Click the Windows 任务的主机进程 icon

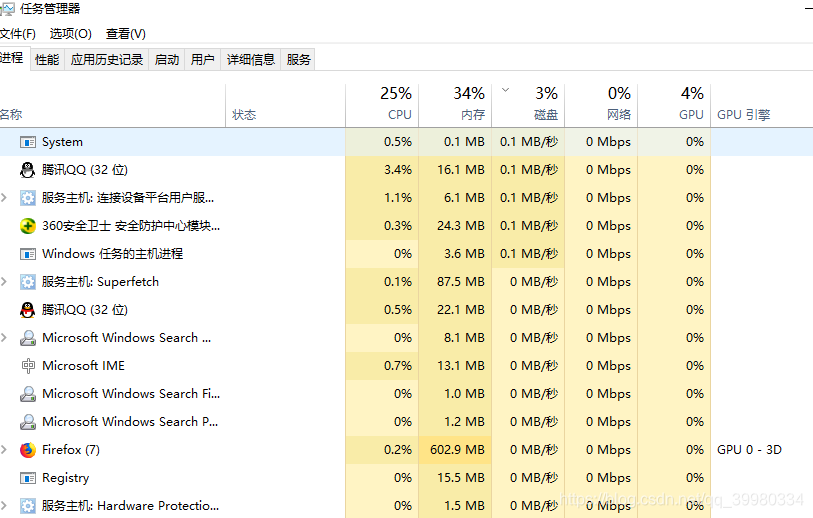coord(27,254)
